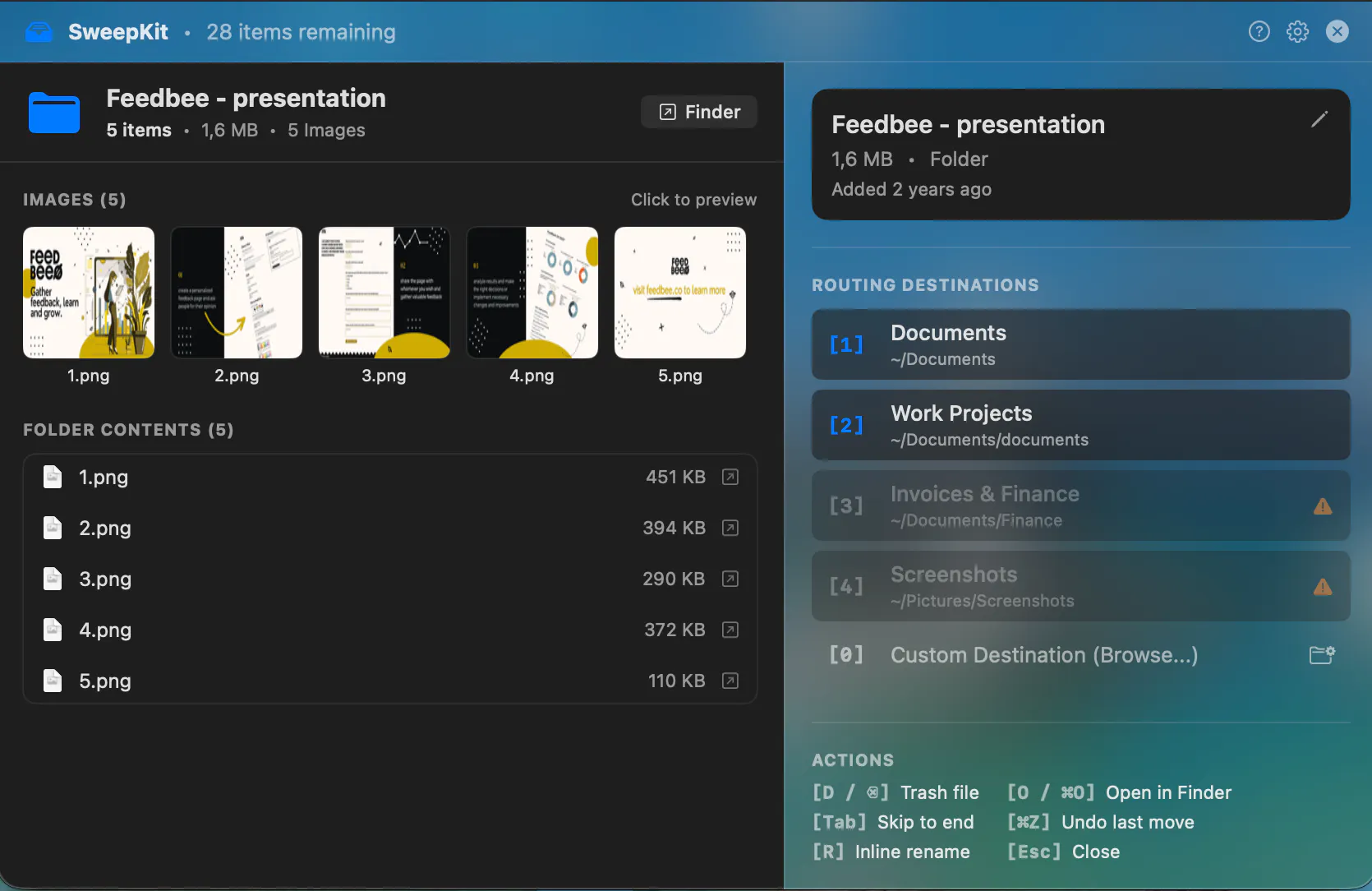1372x891 pixels.
Task: Click the "28 items remaining" counter
Action: point(301,32)
